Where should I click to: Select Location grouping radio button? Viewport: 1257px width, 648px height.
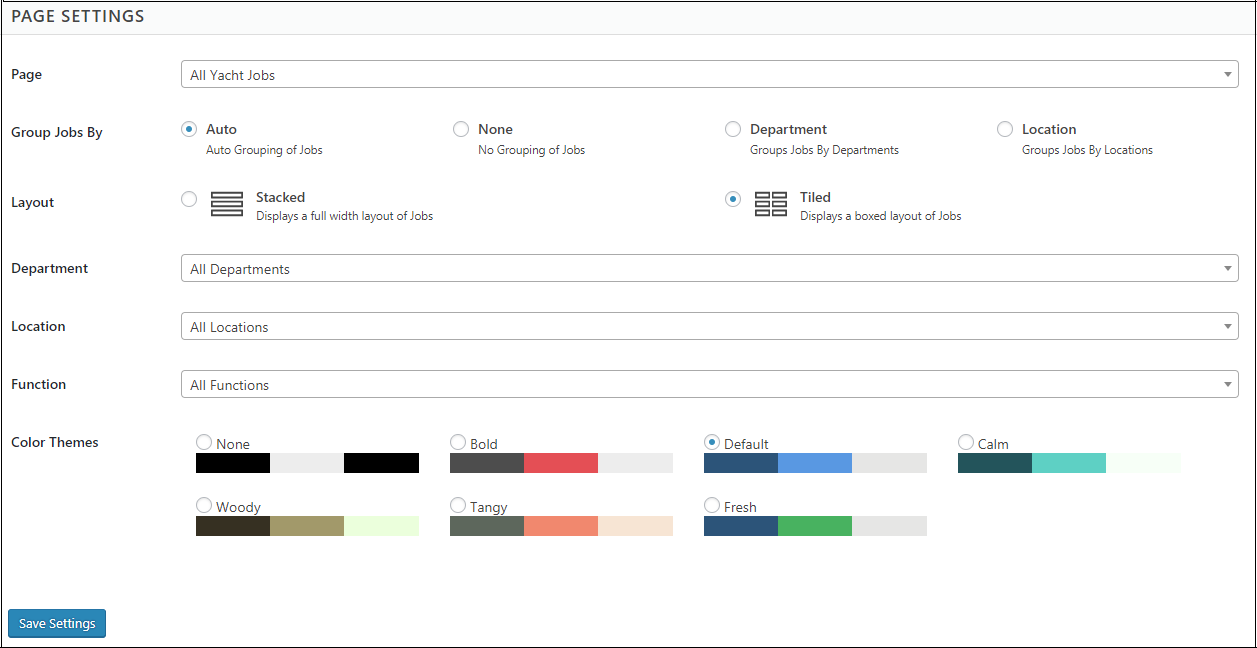(1005, 129)
